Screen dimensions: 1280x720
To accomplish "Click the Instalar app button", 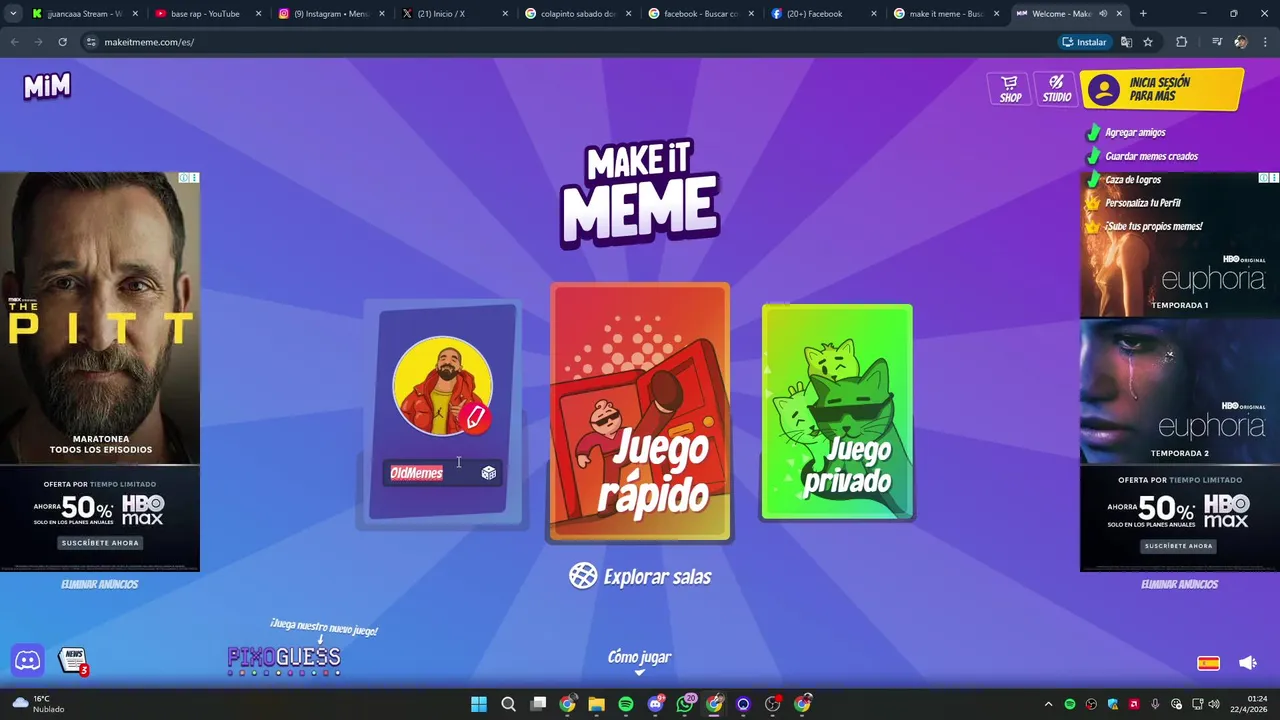I will (1085, 42).
